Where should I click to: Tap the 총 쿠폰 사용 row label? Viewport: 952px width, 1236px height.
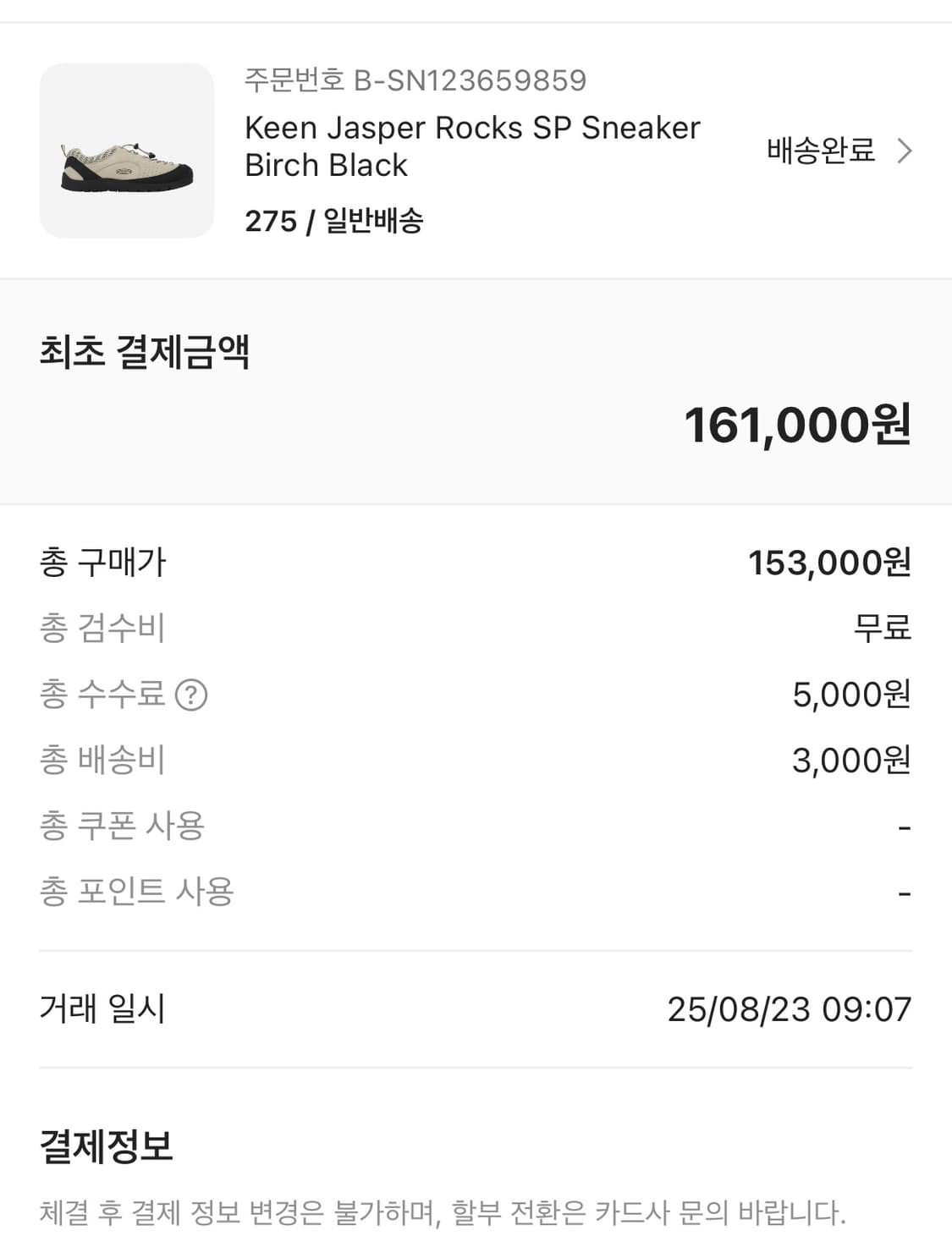[x=122, y=826]
